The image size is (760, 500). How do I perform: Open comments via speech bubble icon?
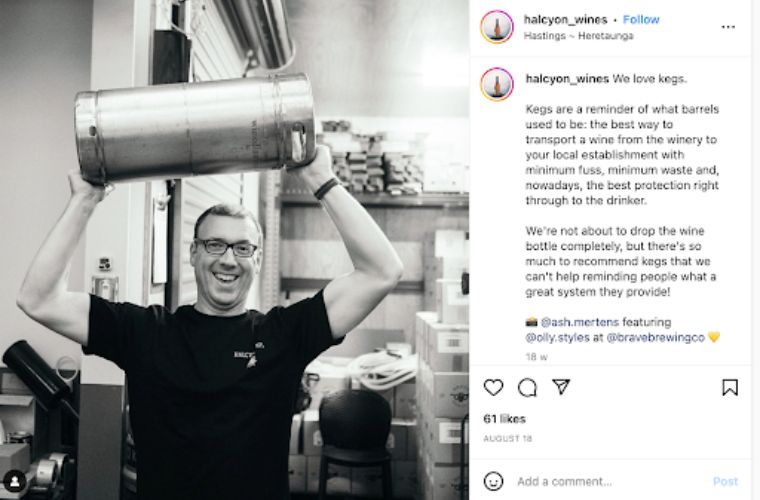point(527,387)
